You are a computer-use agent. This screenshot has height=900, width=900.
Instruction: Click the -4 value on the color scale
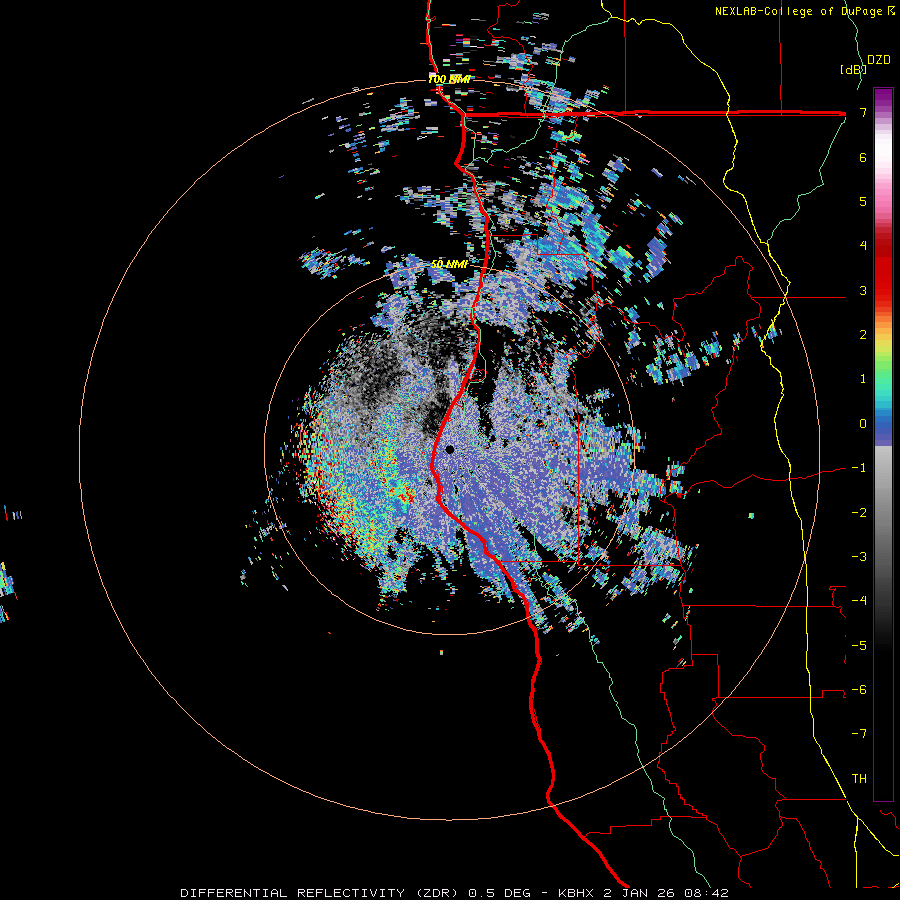pyautogui.click(x=859, y=601)
